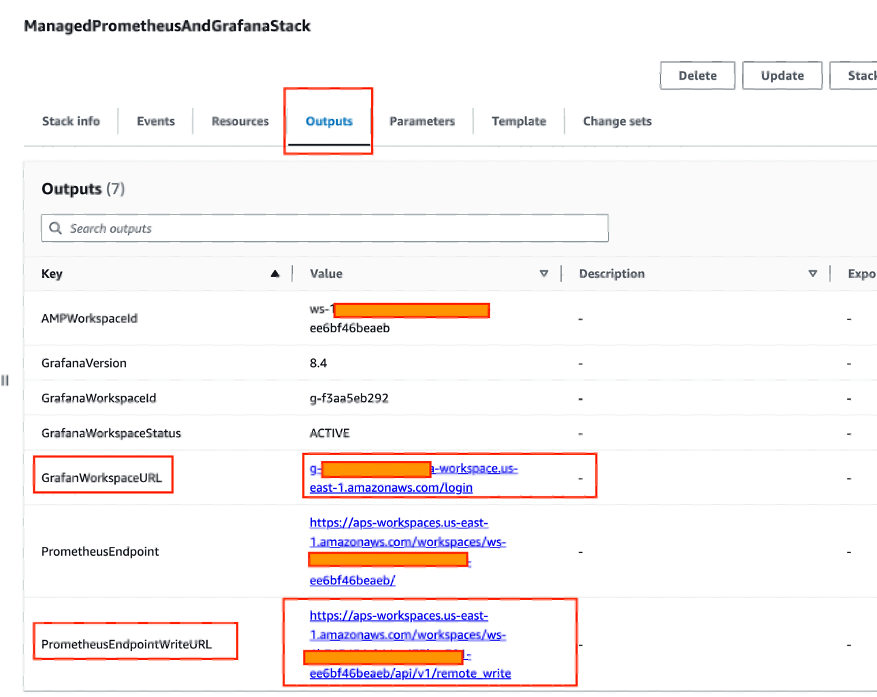Open the Value column filter dropdown
Screen dimensions: 877x697
pos(543,273)
